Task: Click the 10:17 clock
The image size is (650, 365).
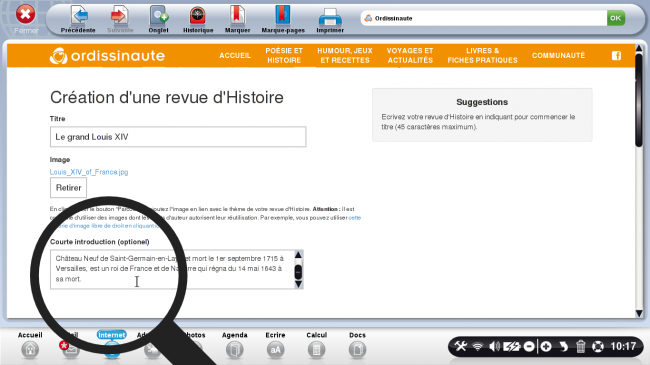Action: click(x=623, y=346)
